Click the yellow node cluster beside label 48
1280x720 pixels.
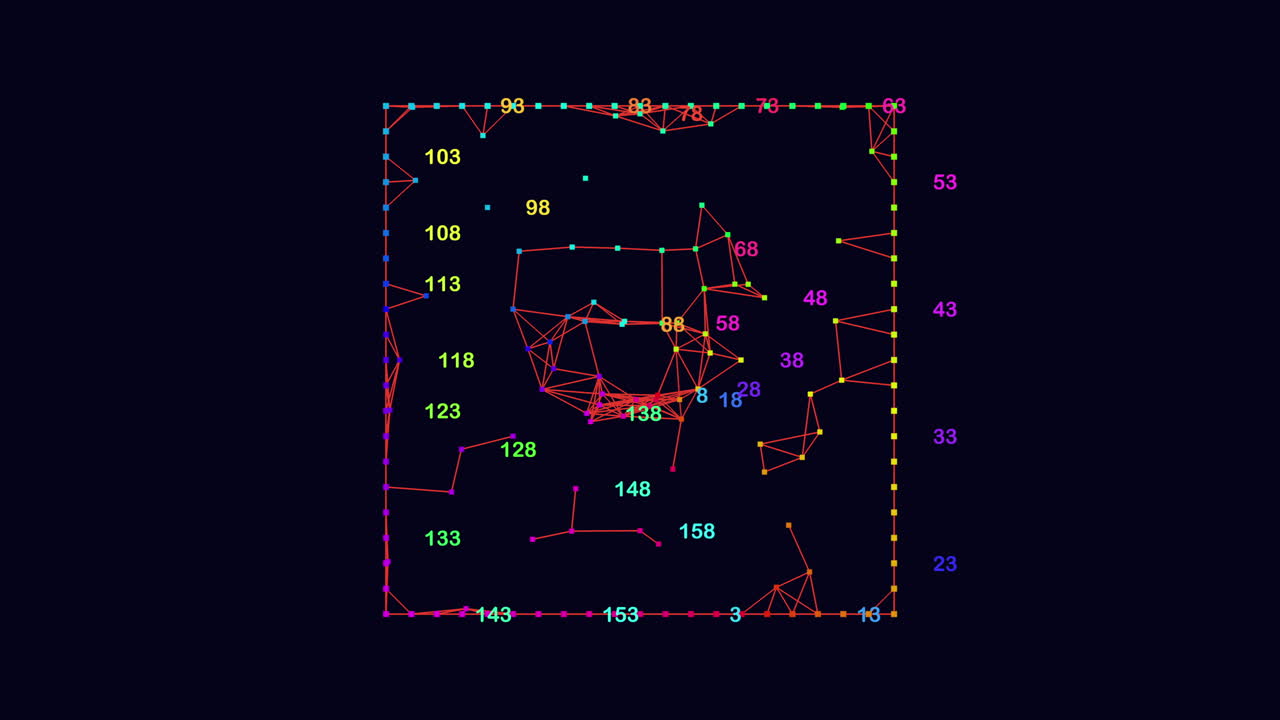pyautogui.click(x=835, y=321)
